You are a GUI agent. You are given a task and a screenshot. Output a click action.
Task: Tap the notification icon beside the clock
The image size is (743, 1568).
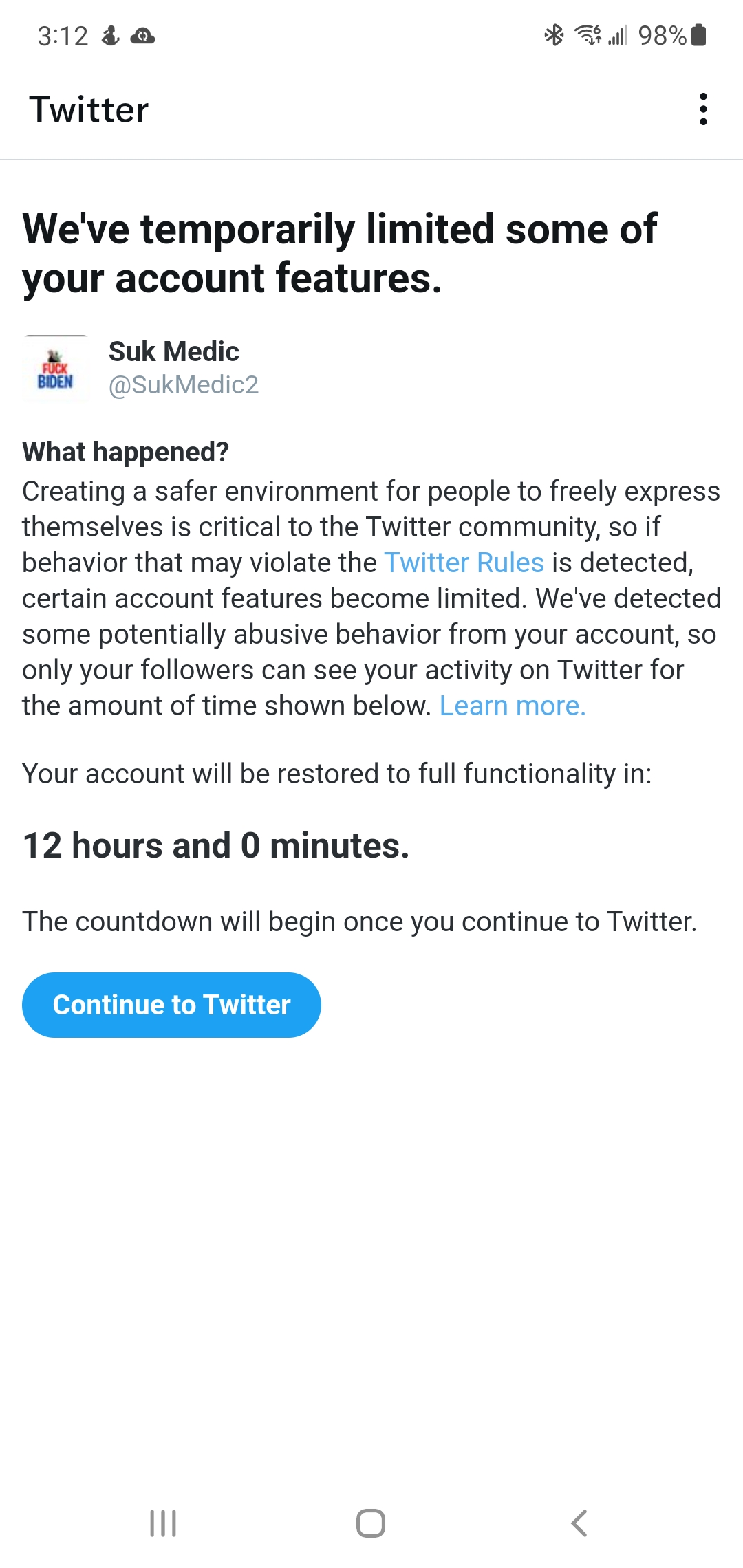110,36
